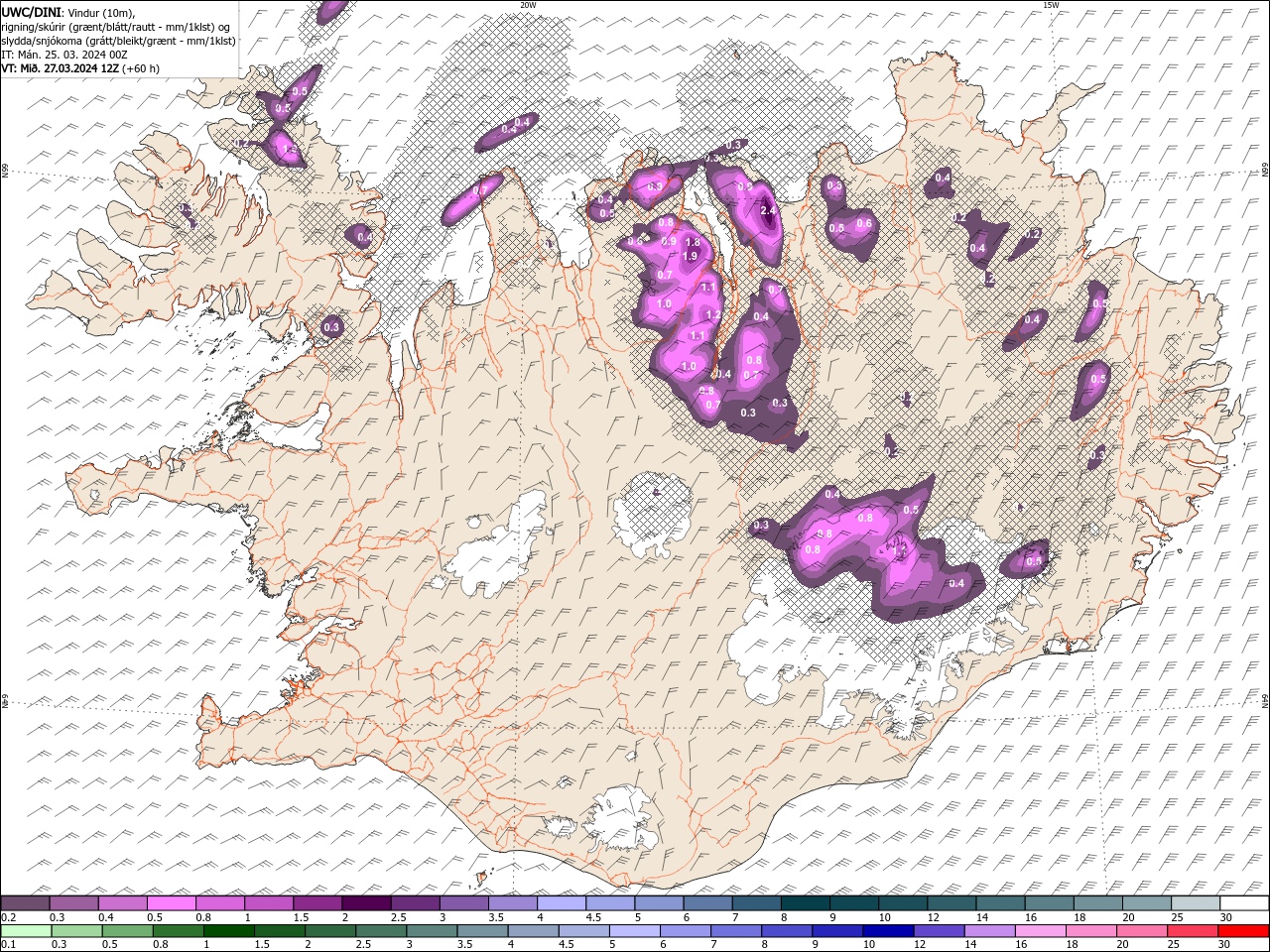
Task: Click the 2.4 snowfall value label
Action: pos(768,210)
